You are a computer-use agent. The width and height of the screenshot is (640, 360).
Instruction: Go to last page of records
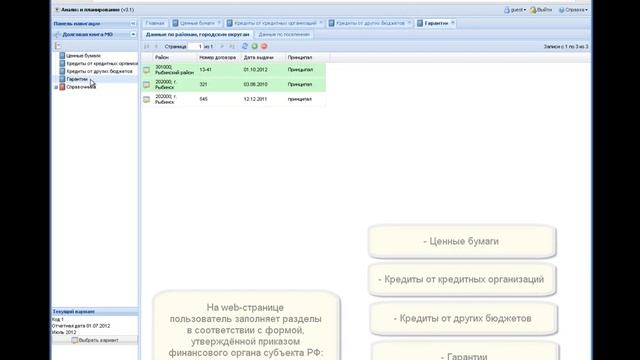(x=231, y=47)
